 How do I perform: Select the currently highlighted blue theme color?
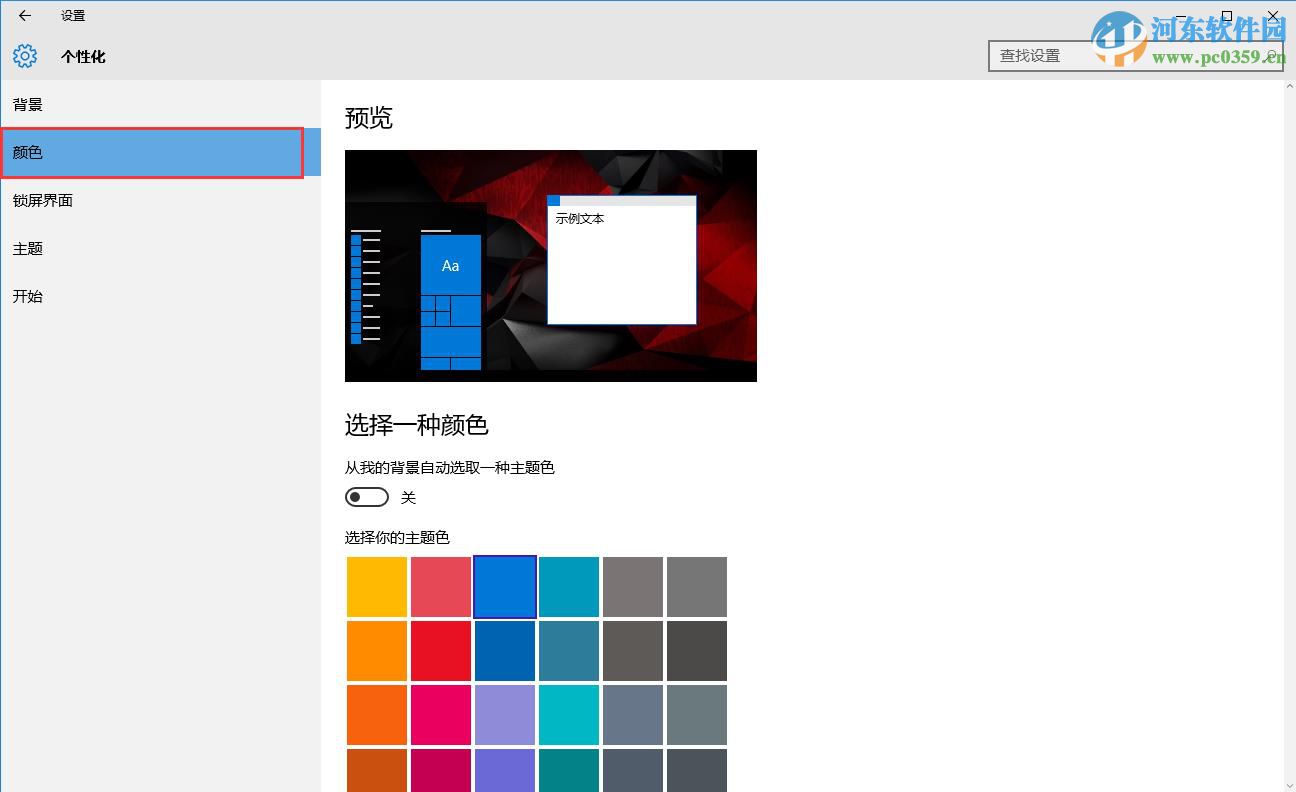[x=504, y=586]
